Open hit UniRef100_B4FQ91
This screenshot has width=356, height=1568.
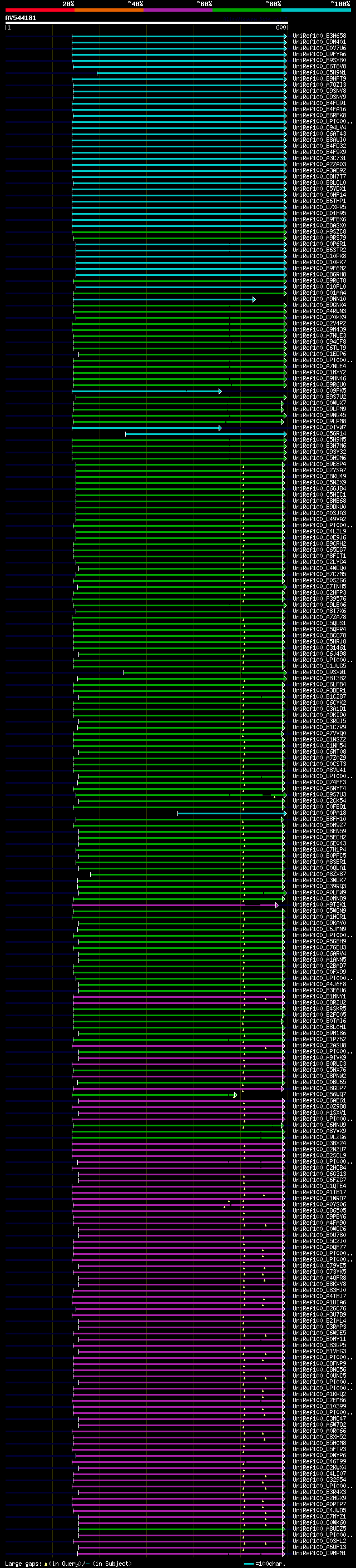point(319,103)
